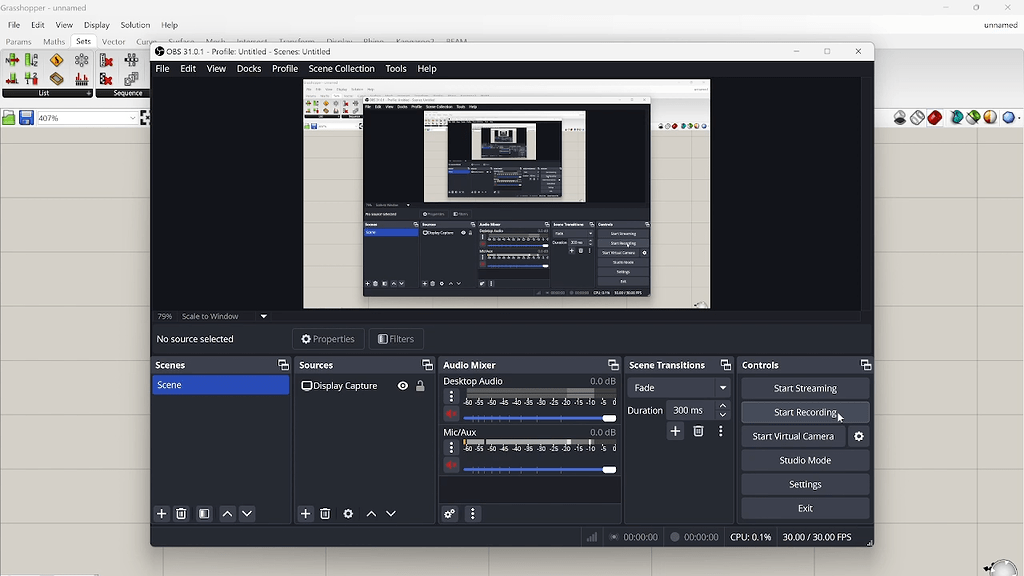Open the Scene Collection menu

[341, 69]
